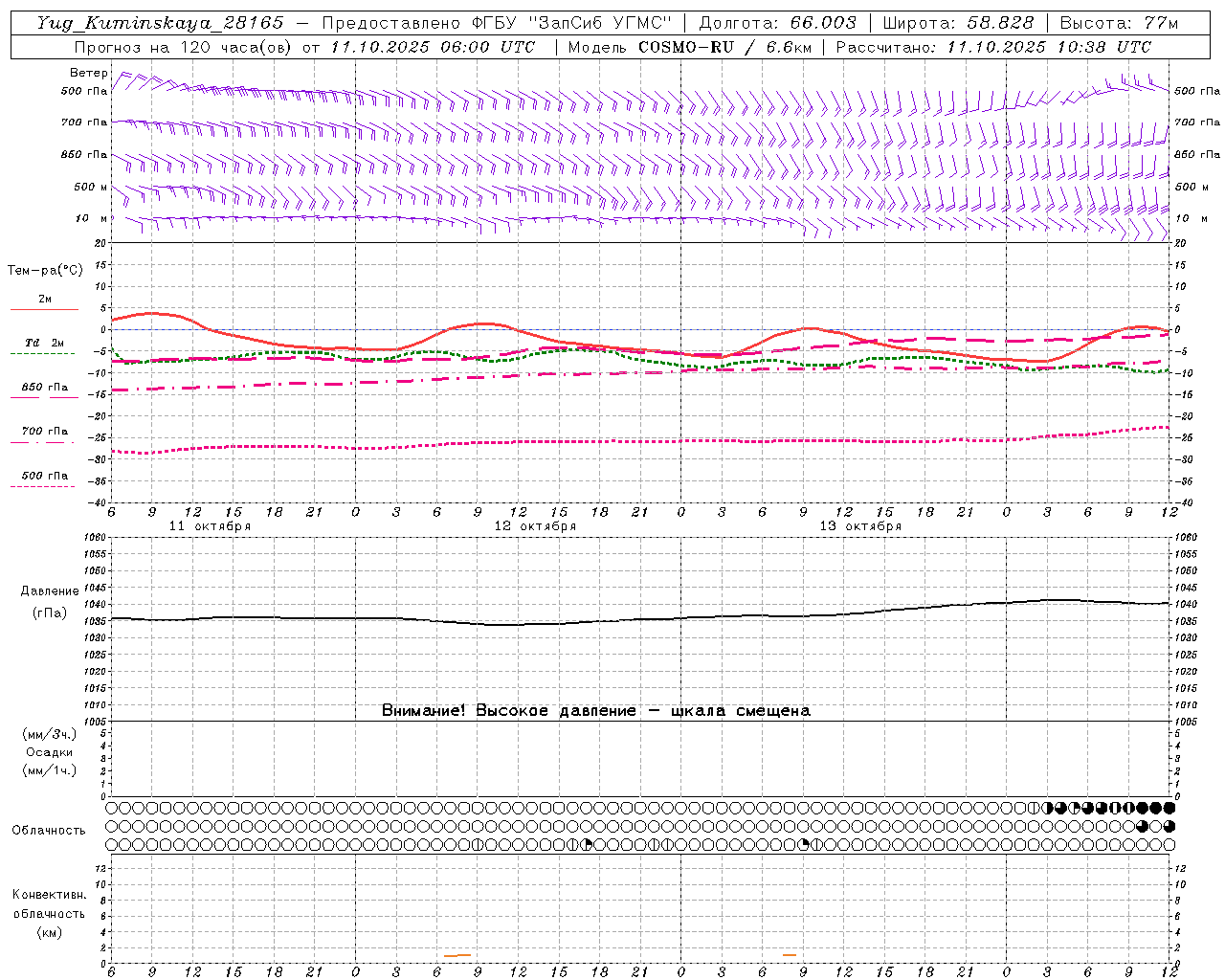Click the 13 октября date label
Screen dimensions: 1225x980
(860, 526)
